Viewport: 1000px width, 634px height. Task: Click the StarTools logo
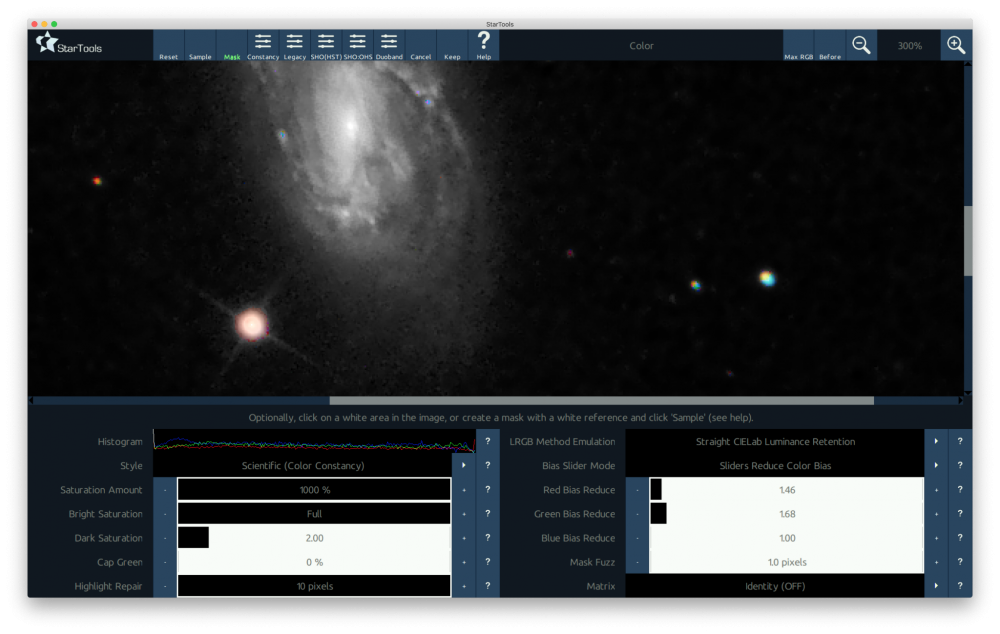point(69,45)
